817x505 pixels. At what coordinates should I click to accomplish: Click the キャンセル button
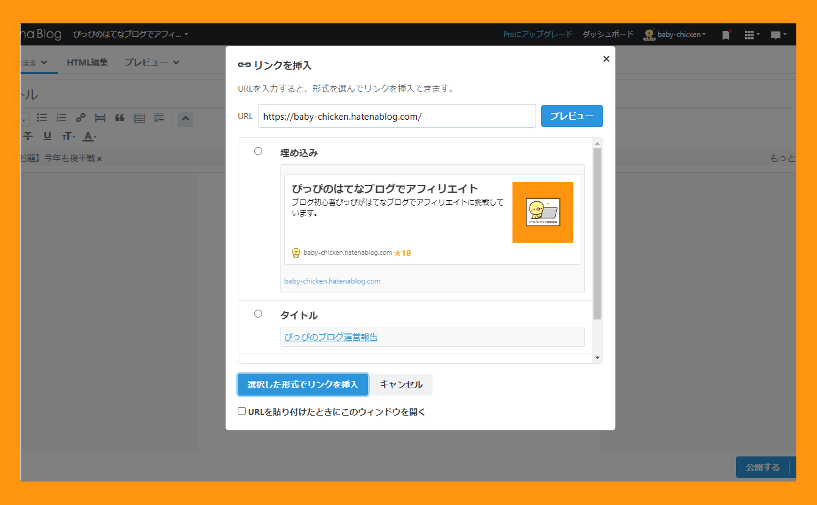tap(401, 385)
